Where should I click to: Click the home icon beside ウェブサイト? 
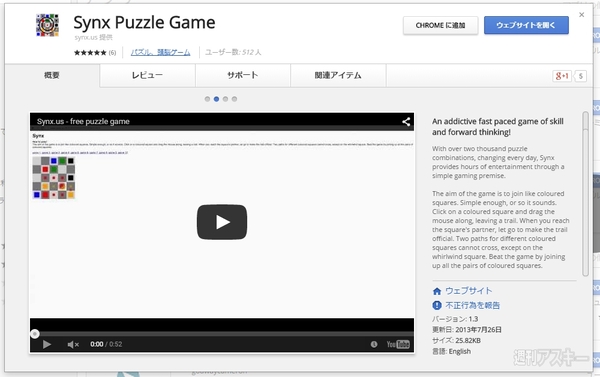pyautogui.click(x=437, y=291)
